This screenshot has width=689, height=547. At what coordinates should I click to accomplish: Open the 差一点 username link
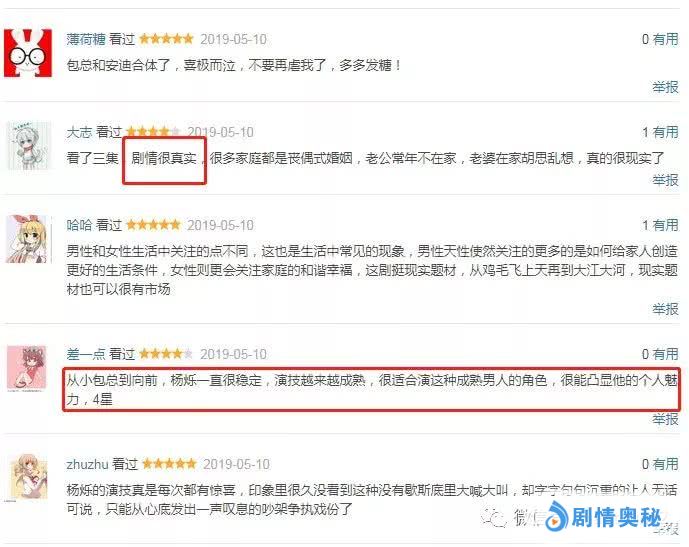click(x=86, y=354)
